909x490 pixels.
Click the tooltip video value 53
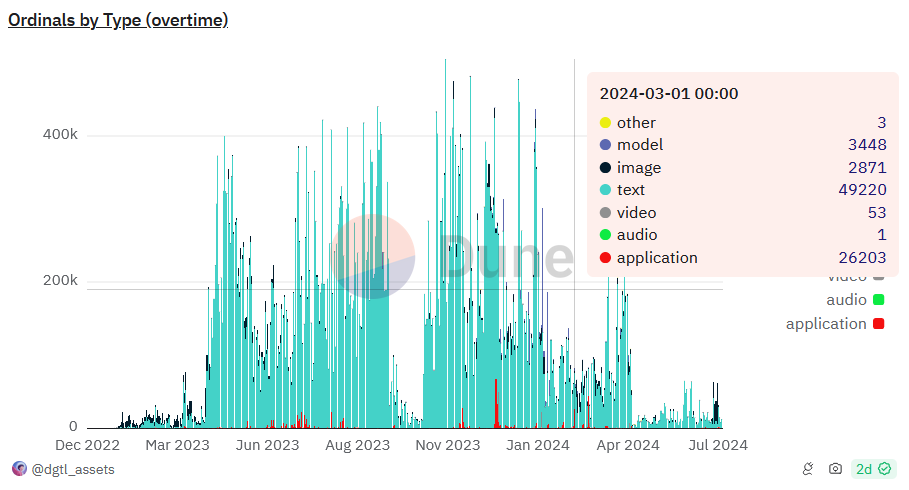(877, 213)
